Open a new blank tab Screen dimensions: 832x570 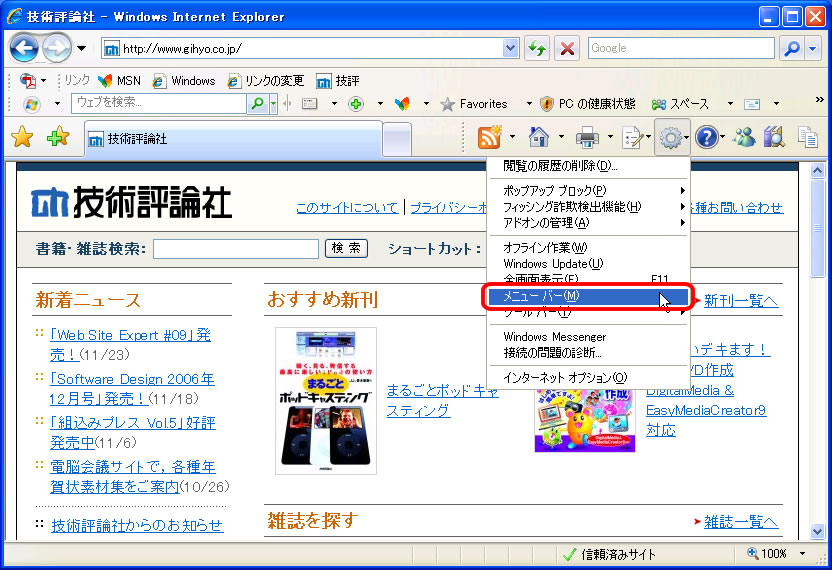coord(397,140)
